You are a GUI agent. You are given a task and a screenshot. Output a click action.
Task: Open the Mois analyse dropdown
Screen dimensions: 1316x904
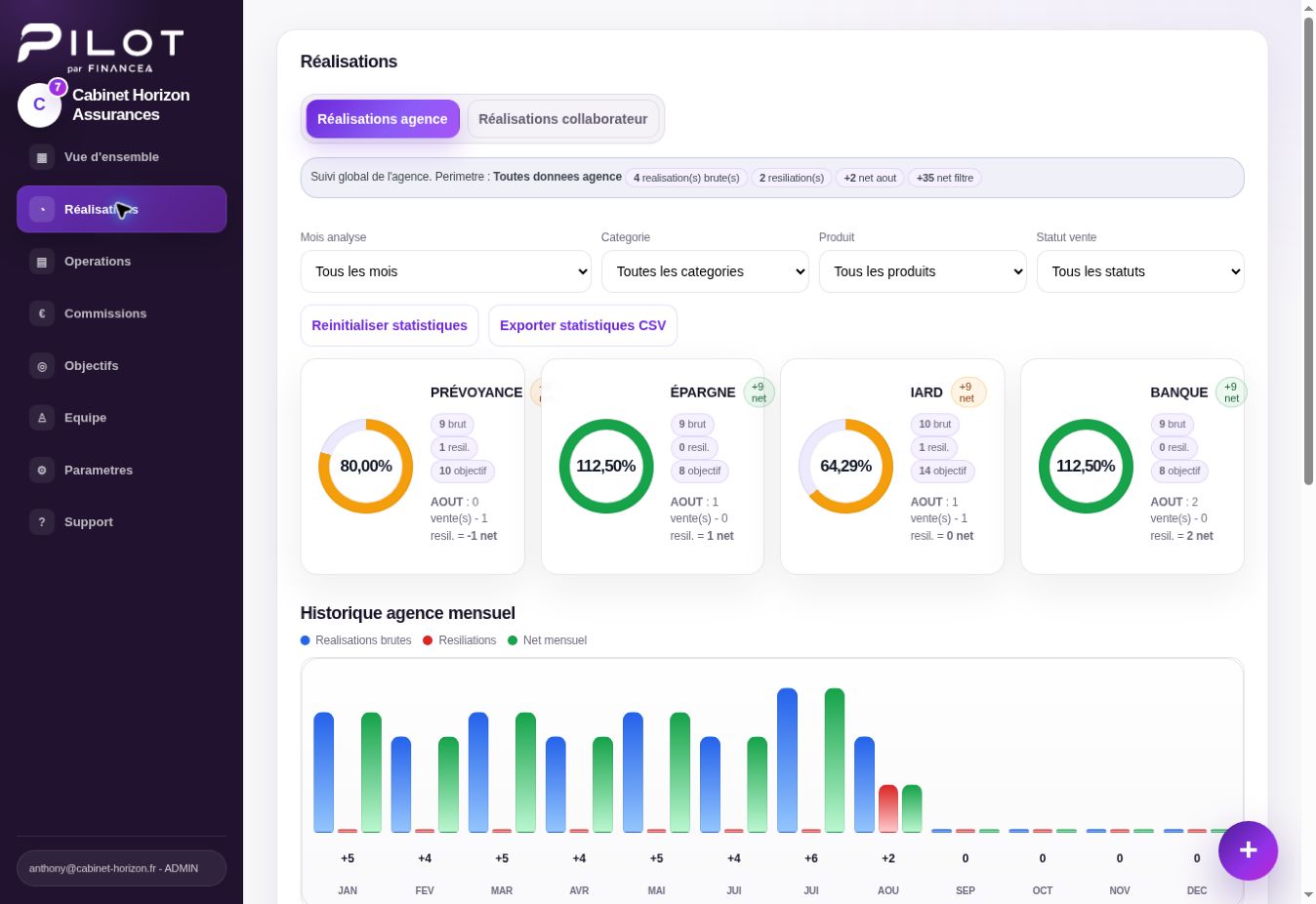[x=446, y=271]
